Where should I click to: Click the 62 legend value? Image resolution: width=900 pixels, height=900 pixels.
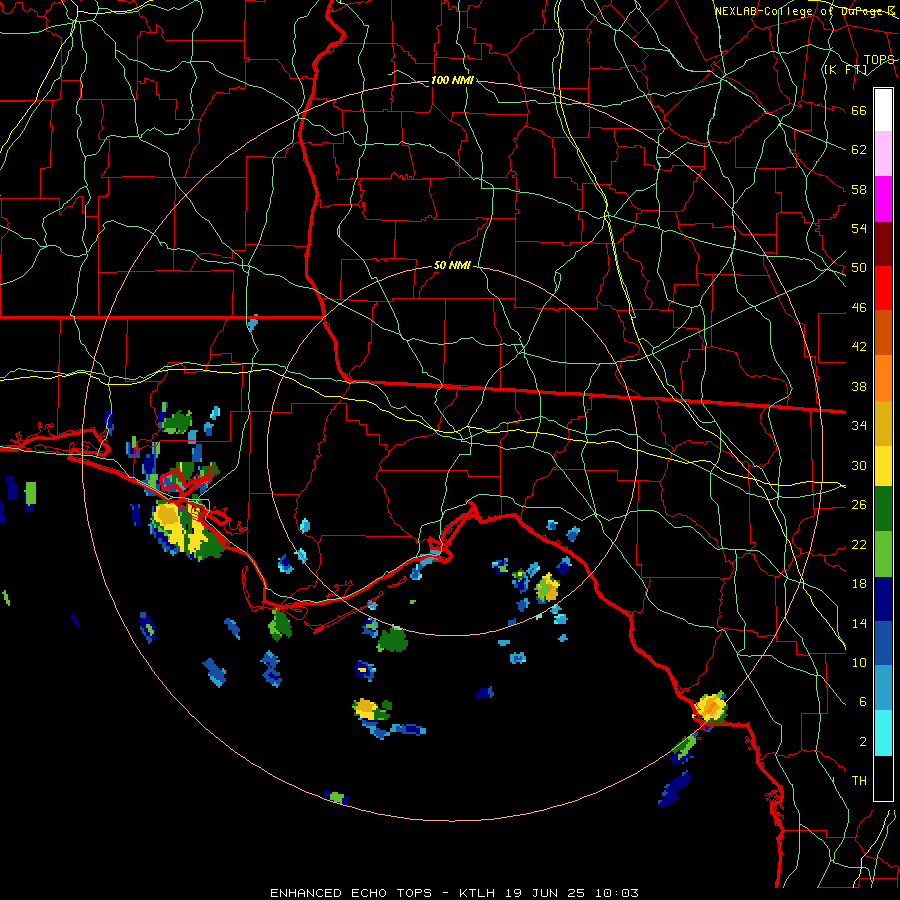(x=859, y=150)
